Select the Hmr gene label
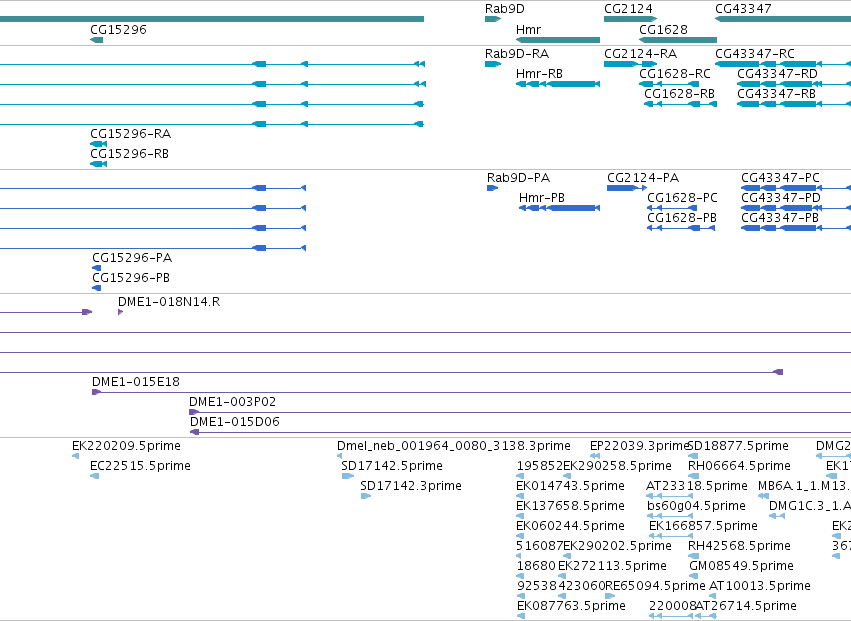Screen dimensions: 851x621 528,29
